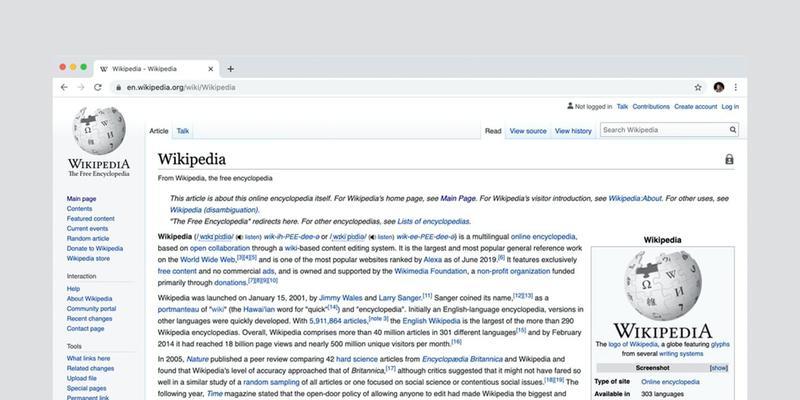Select the Read tab
800x400 pixels.
[493, 131]
